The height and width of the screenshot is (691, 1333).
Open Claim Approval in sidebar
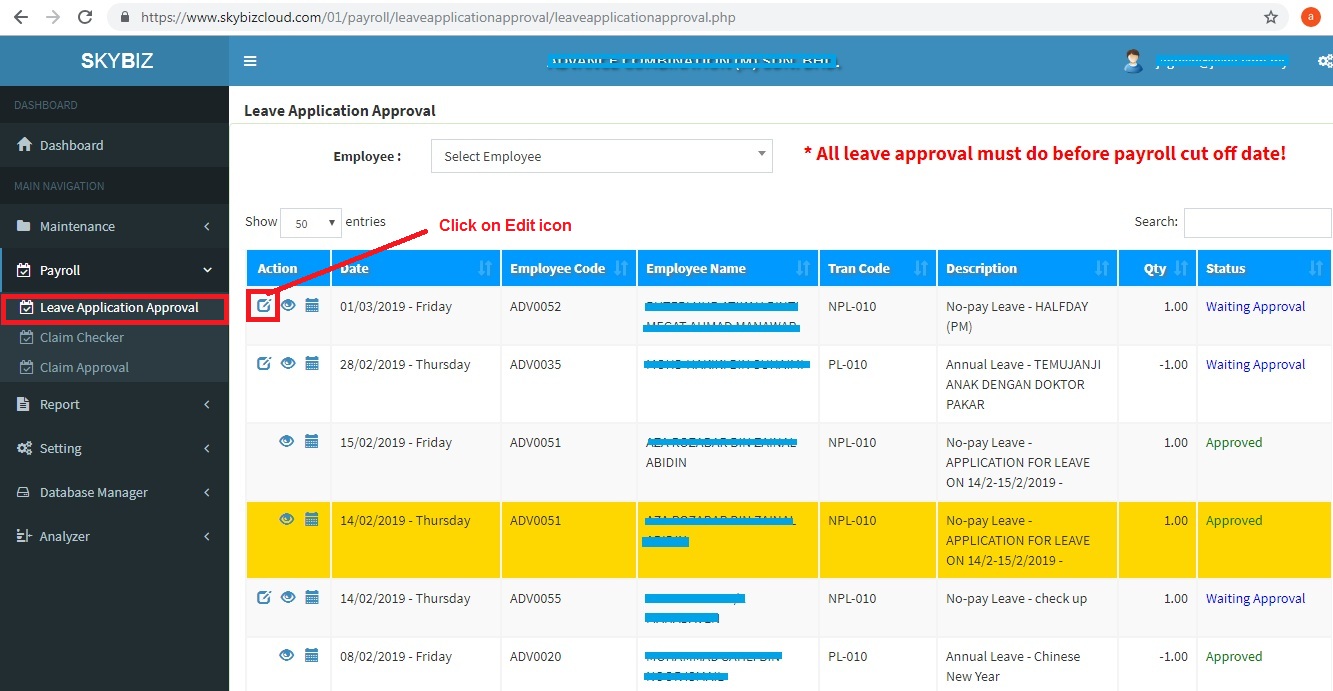coord(84,367)
